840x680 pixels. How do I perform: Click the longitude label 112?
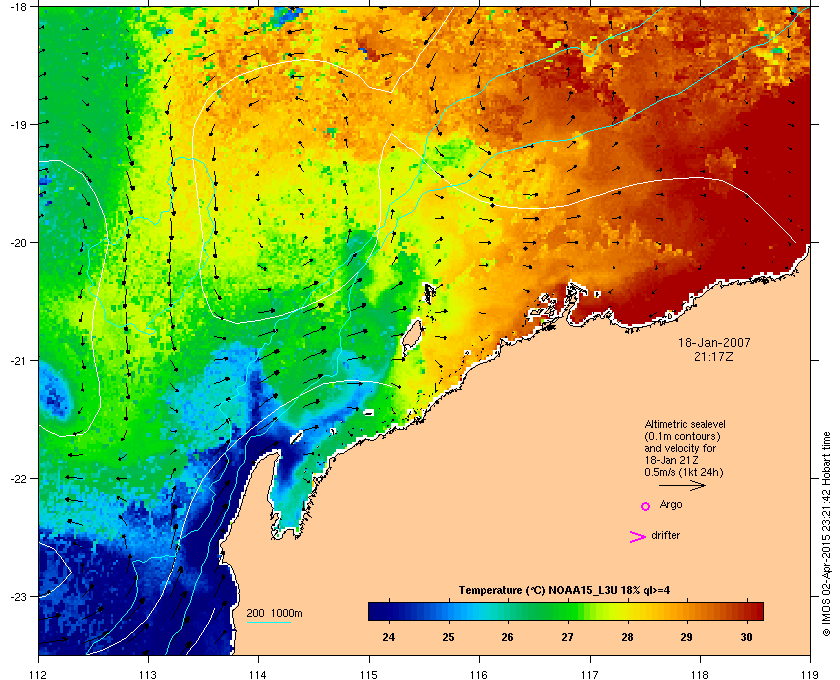pos(39,674)
